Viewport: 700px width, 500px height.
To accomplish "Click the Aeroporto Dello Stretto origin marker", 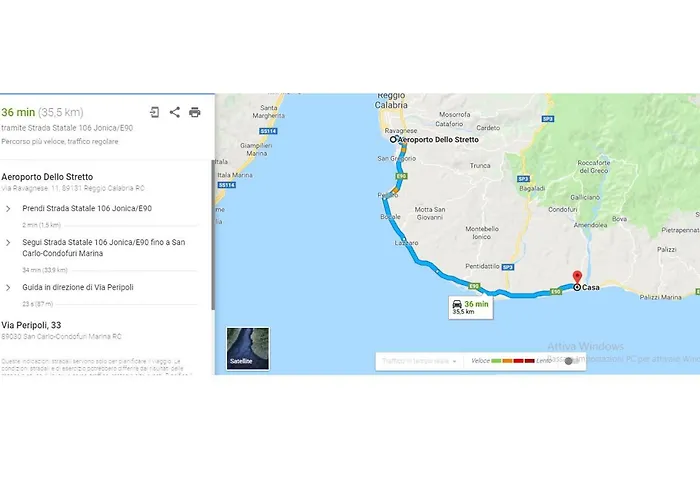I will pyautogui.click(x=393, y=139).
